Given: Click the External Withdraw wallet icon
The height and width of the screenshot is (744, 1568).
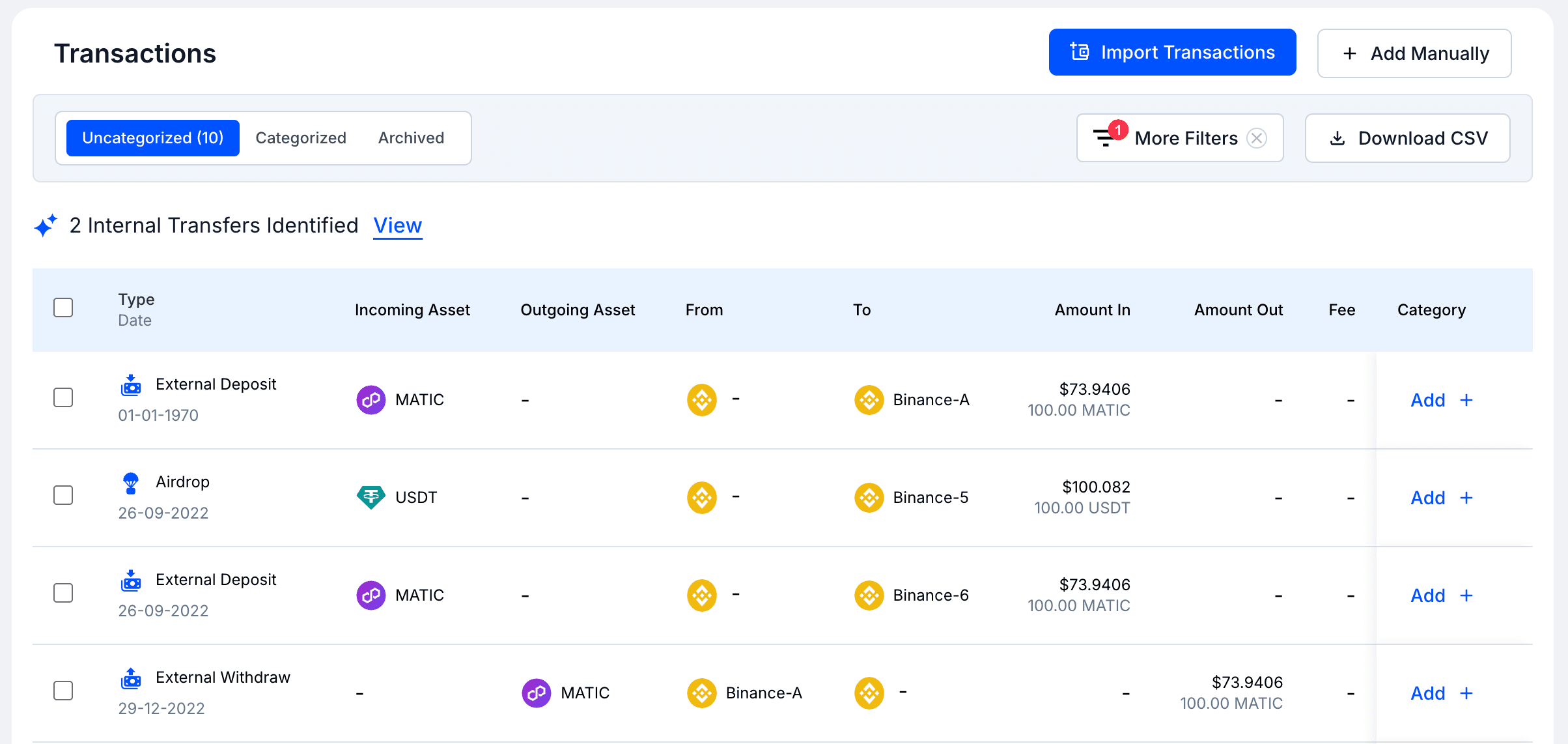Looking at the screenshot, I should [131, 678].
